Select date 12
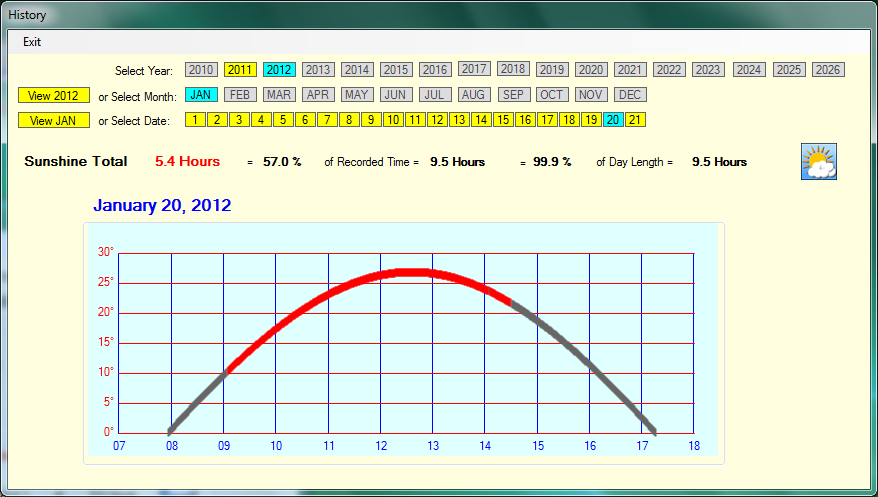878x497 pixels. [437, 120]
